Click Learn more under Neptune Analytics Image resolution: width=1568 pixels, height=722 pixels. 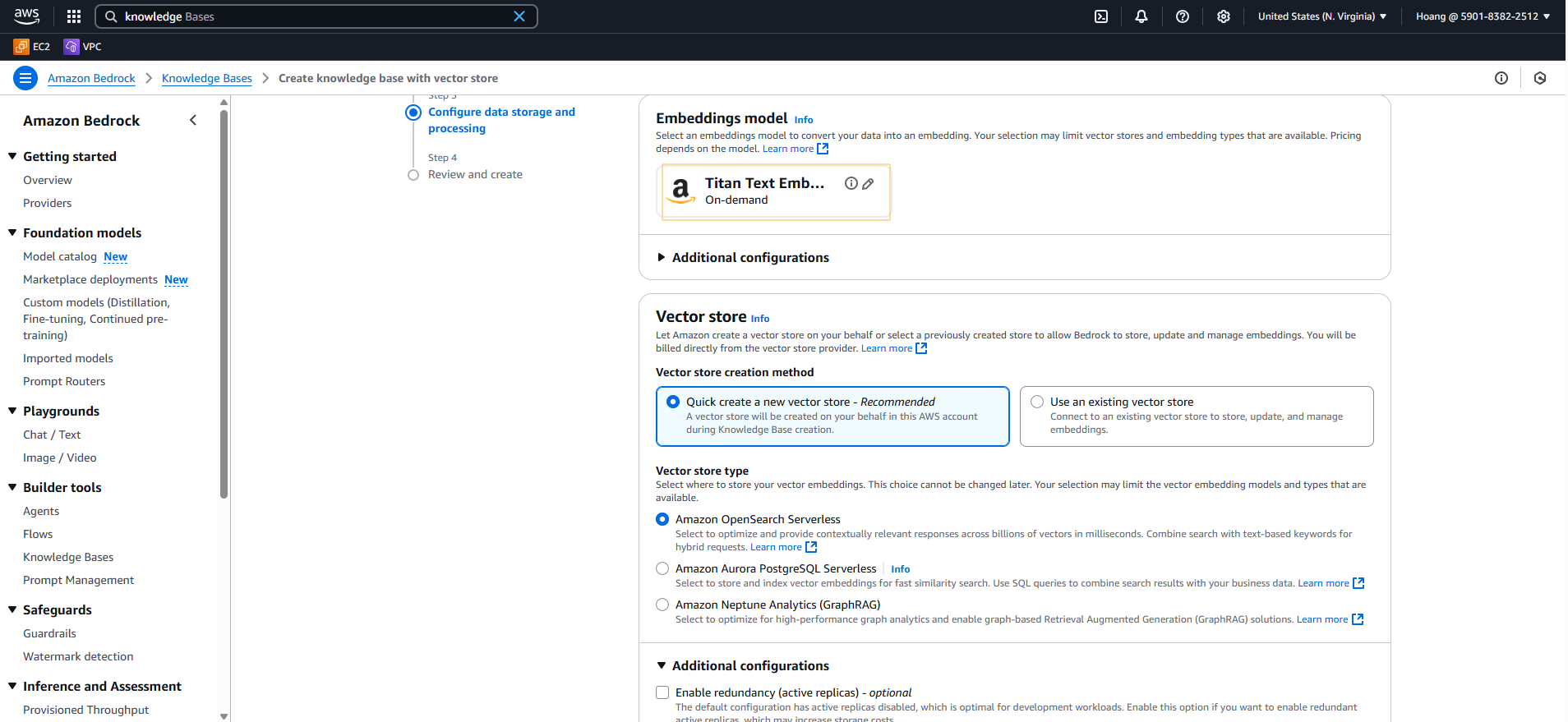[x=1322, y=619]
